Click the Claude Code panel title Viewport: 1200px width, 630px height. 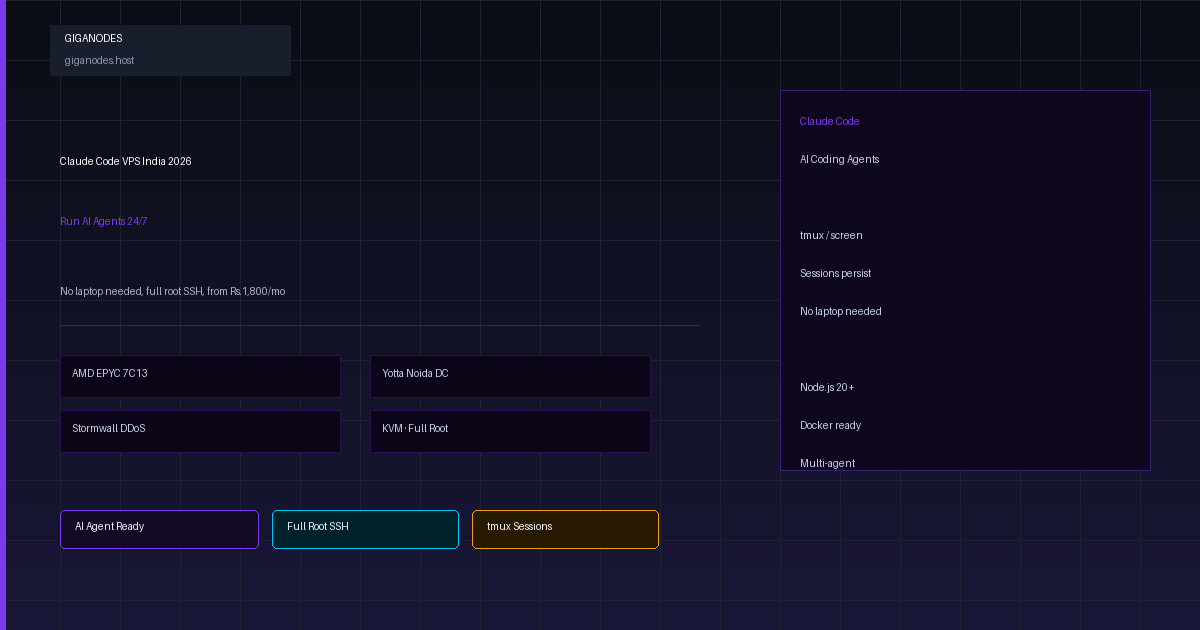click(x=829, y=121)
